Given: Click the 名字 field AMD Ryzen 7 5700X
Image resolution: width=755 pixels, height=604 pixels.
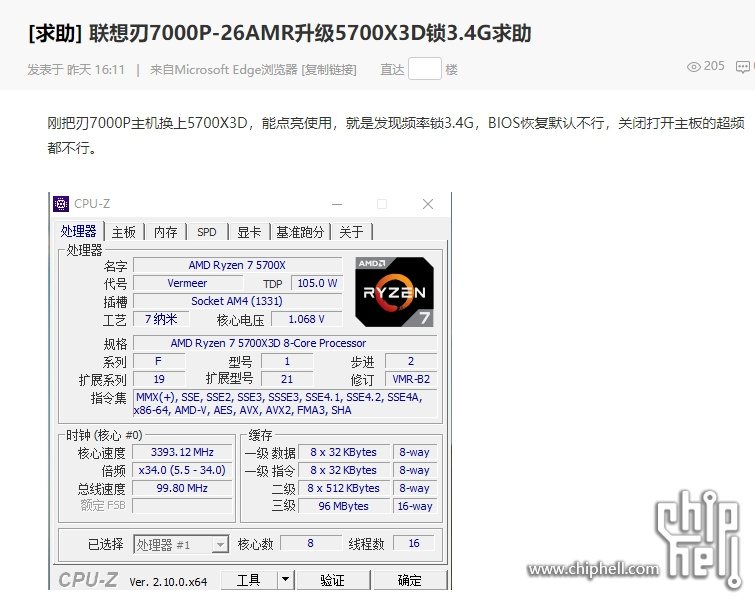Looking at the screenshot, I should point(237,265).
